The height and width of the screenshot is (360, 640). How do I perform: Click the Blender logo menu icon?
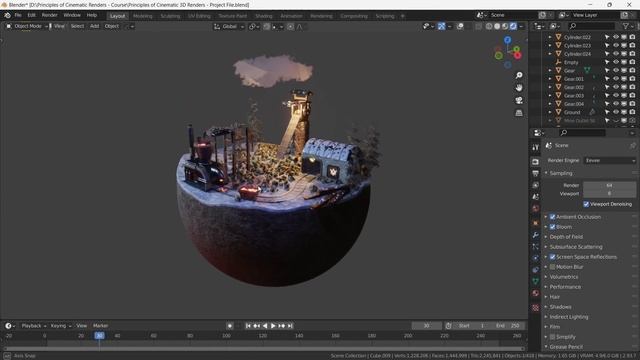point(7,15)
